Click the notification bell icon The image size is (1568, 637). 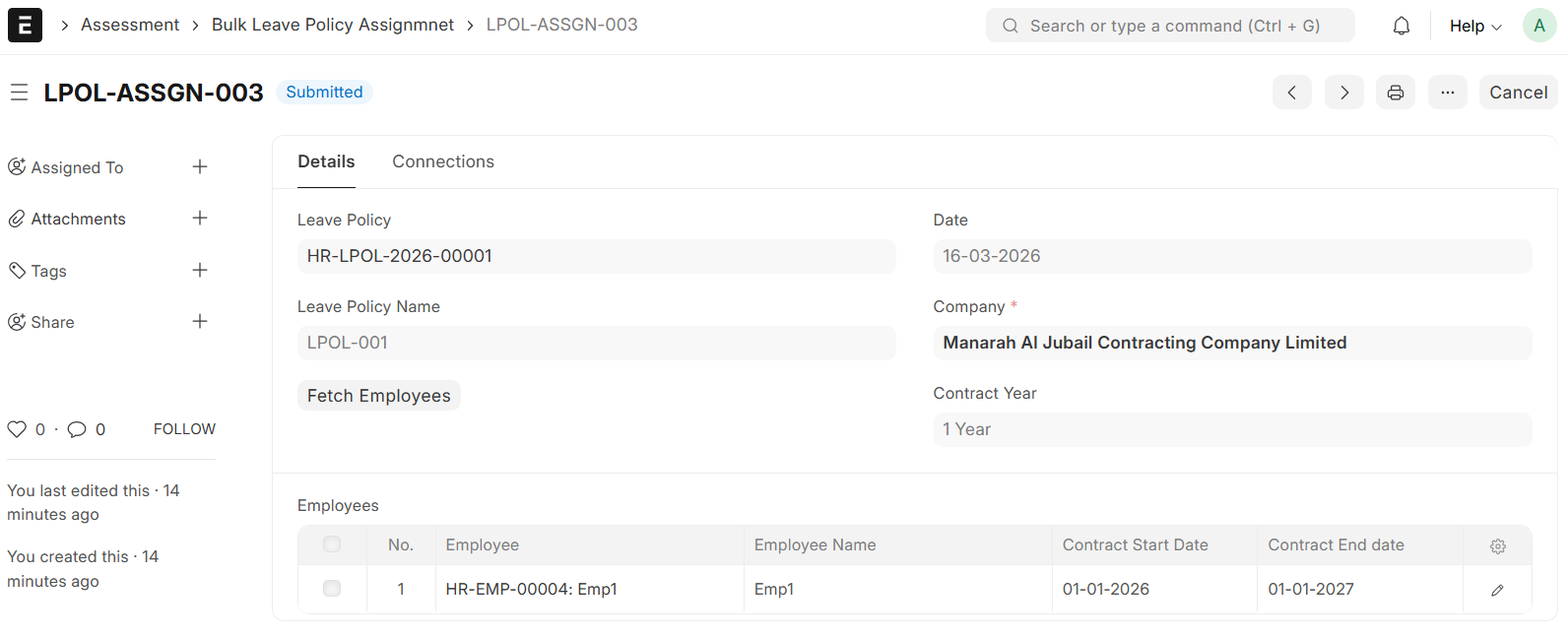click(x=1401, y=27)
